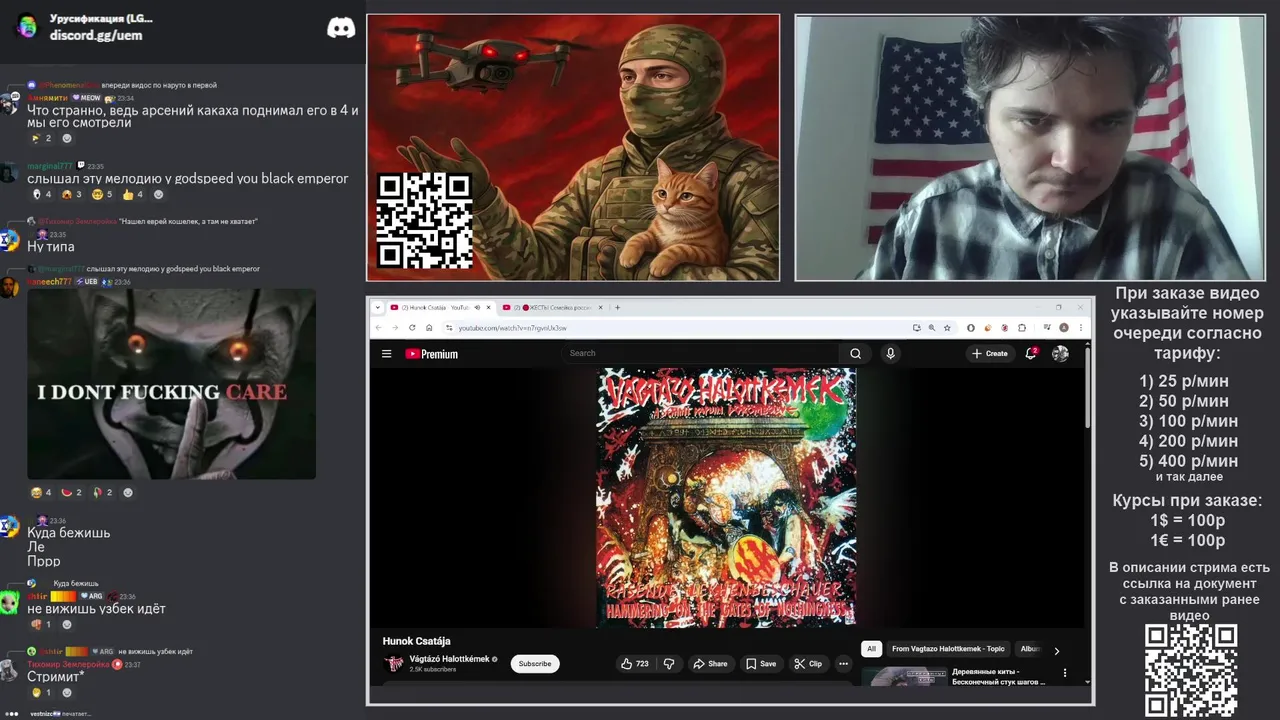Add reaction to не вижишь узбек идёт message
This screenshot has width=1280, height=720.
67,624
